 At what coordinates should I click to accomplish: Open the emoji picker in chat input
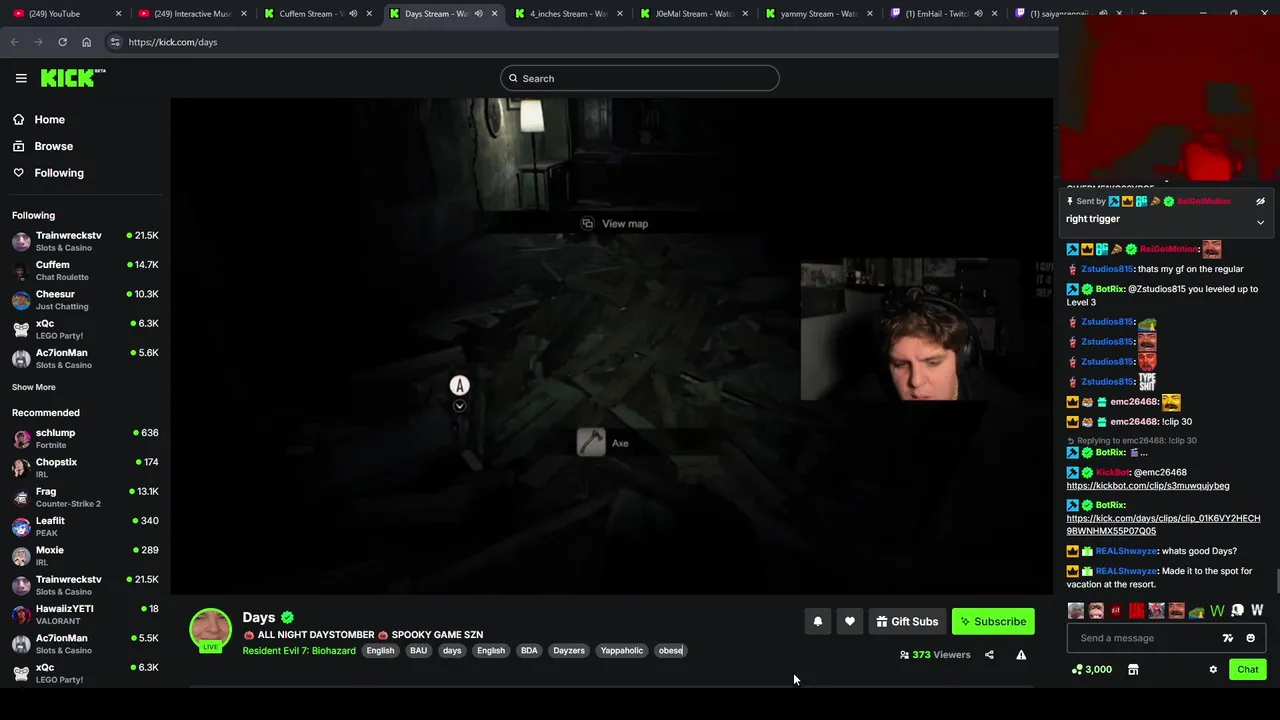1250,638
